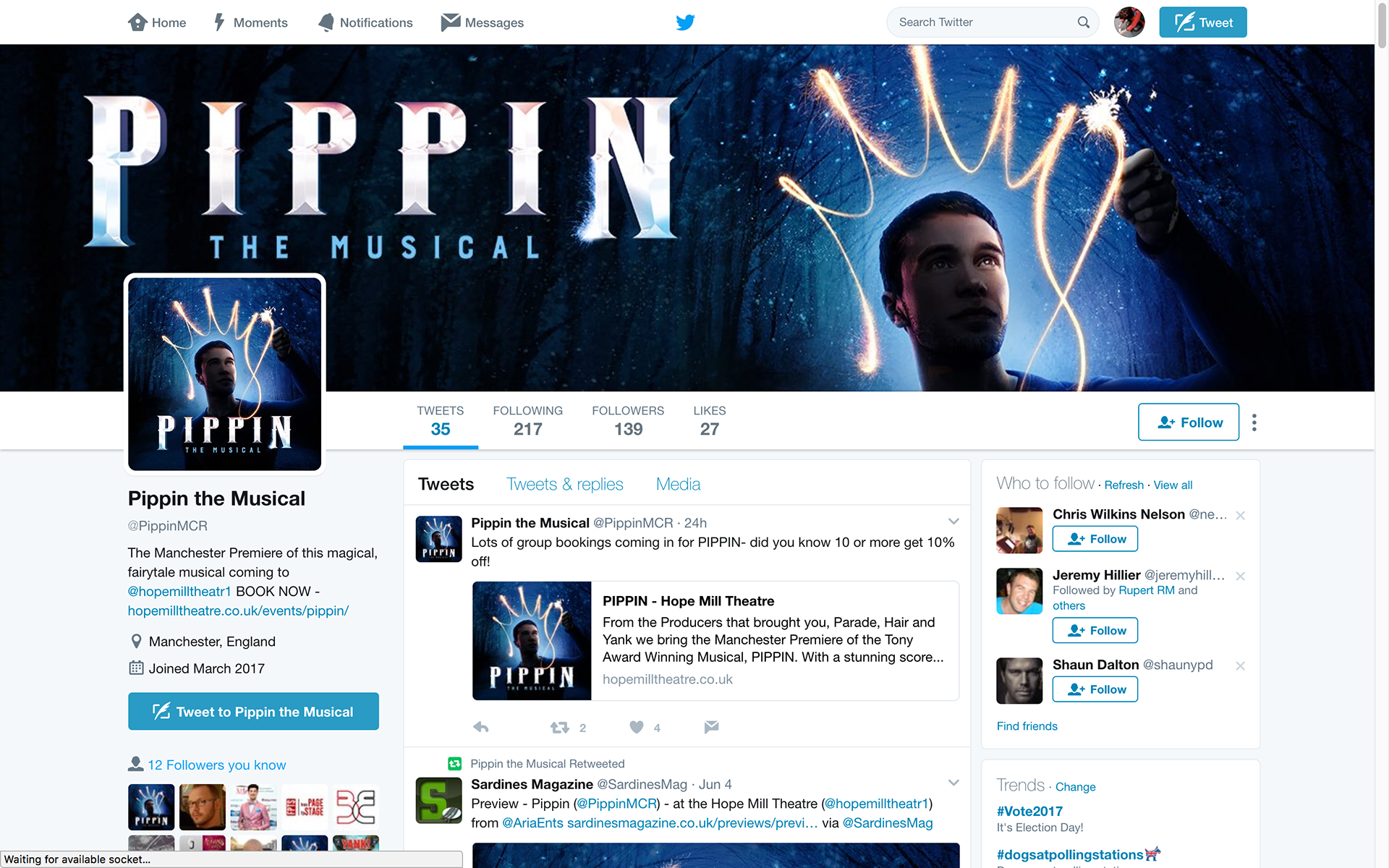Open Notifications bell menu

[365, 22]
